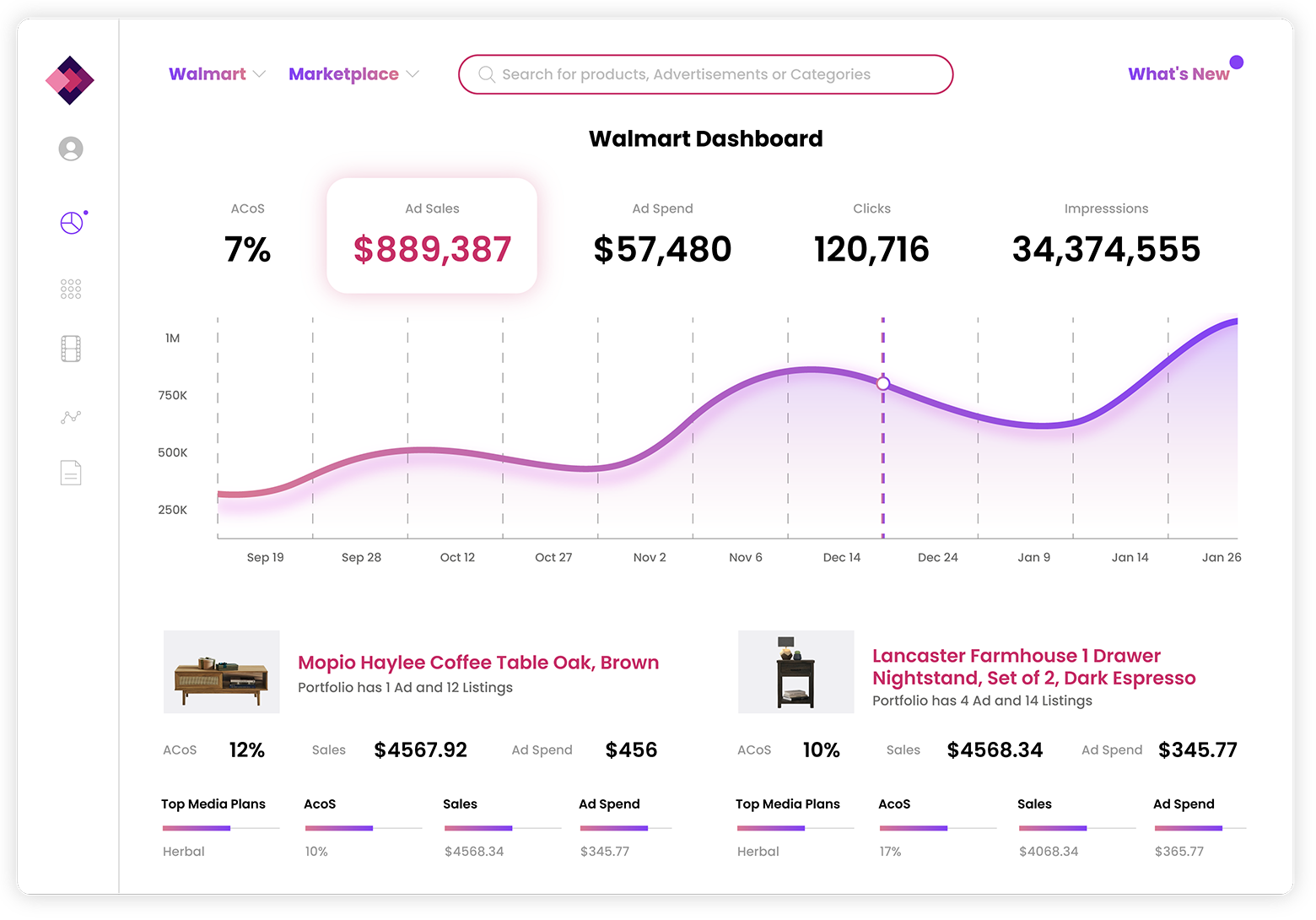Viewport: 1316px width, 920px height.
Task: Click the 1M y-axis label
Action: 172,338
